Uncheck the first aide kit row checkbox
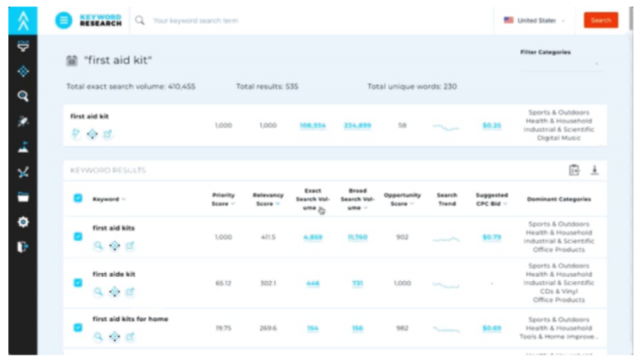This screenshot has width=640, height=361. pos(78,283)
